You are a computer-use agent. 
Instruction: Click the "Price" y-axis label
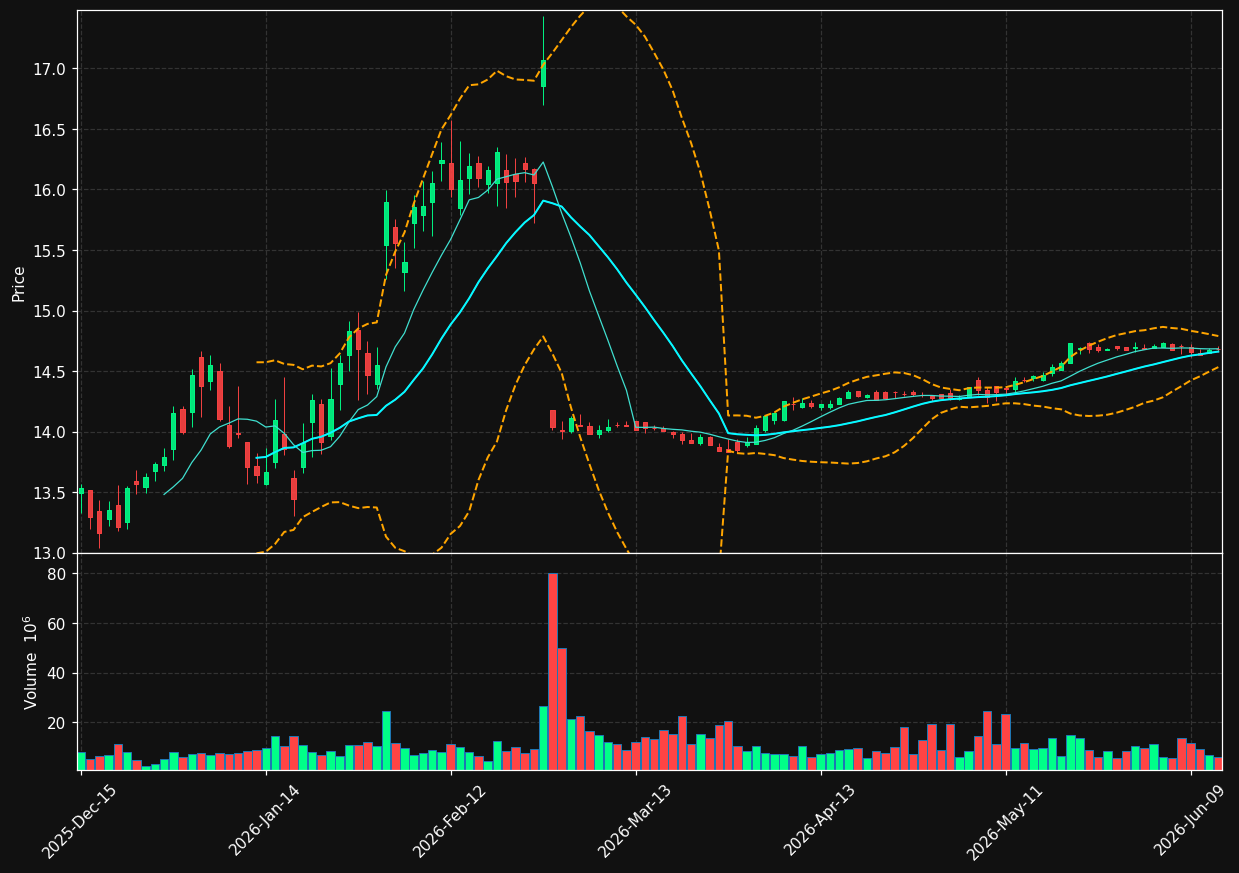coord(19,282)
